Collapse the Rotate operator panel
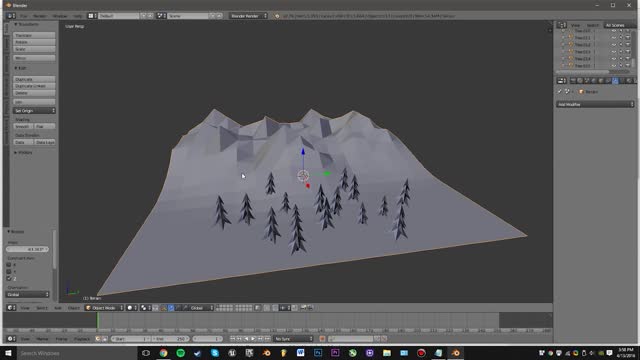This screenshot has height=360, width=640. pyautogui.click(x=16, y=231)
